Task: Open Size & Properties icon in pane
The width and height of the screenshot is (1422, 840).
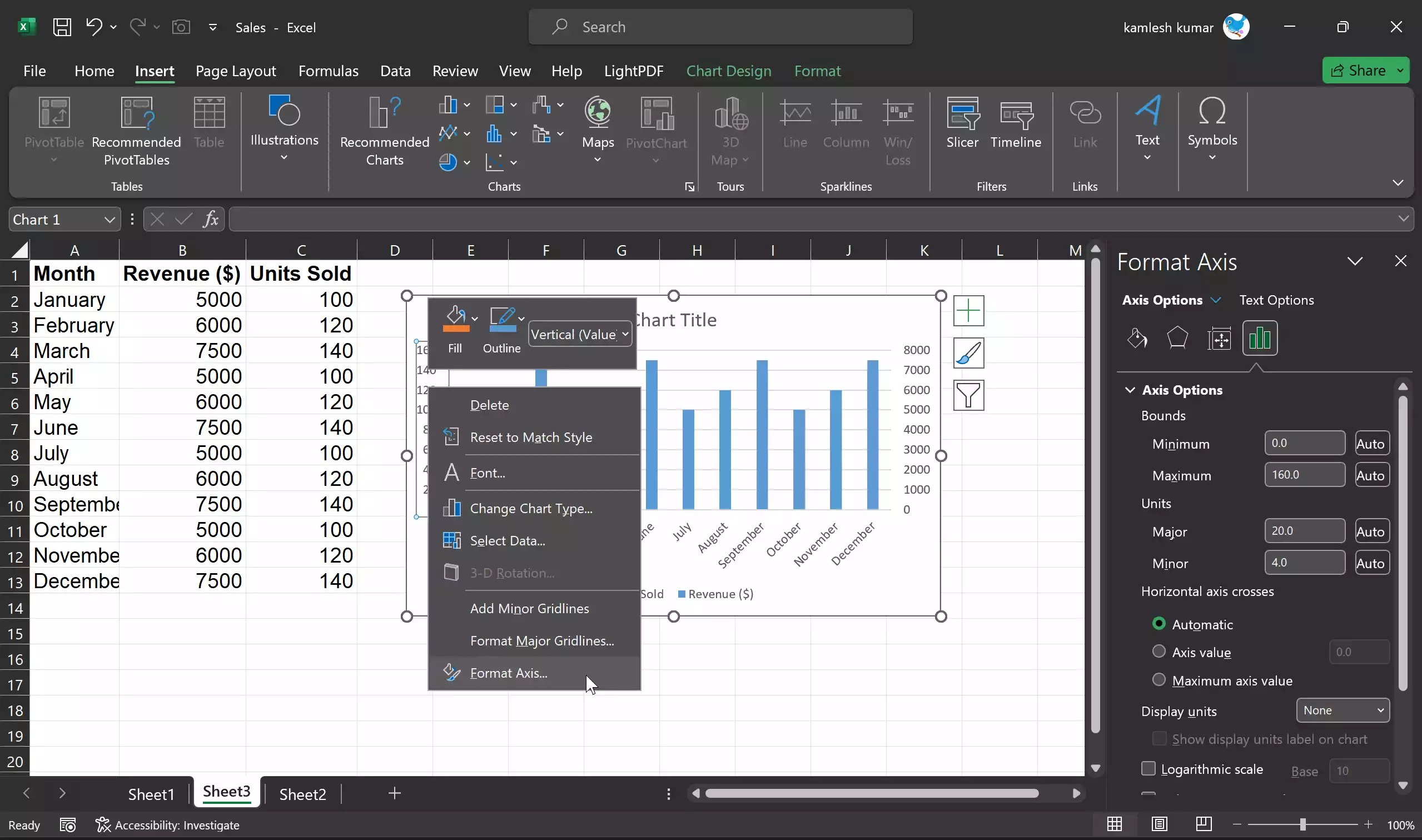Action: click(x=1219, y=339)
